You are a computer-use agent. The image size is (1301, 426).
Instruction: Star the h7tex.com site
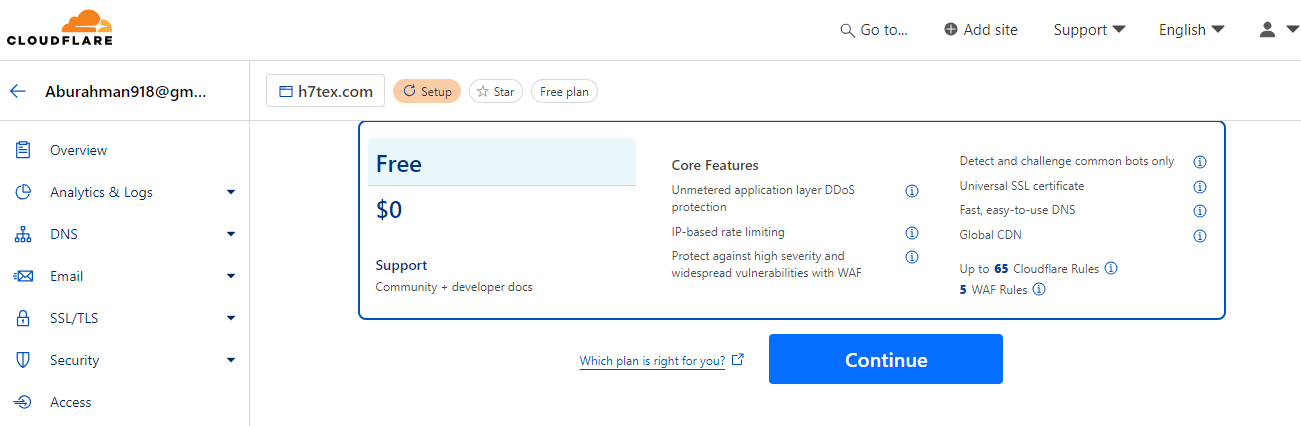[495, 92]
